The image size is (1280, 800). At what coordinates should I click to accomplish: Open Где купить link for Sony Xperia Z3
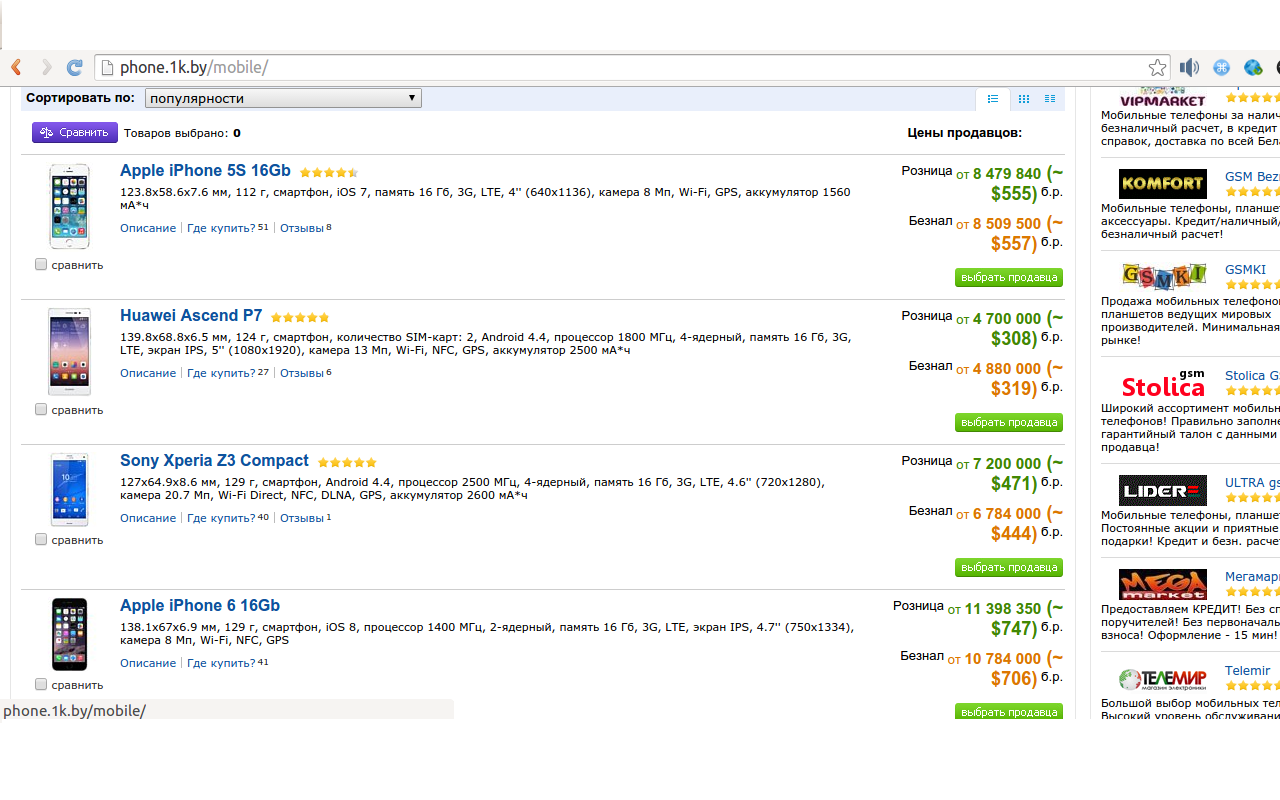(221, 518)
